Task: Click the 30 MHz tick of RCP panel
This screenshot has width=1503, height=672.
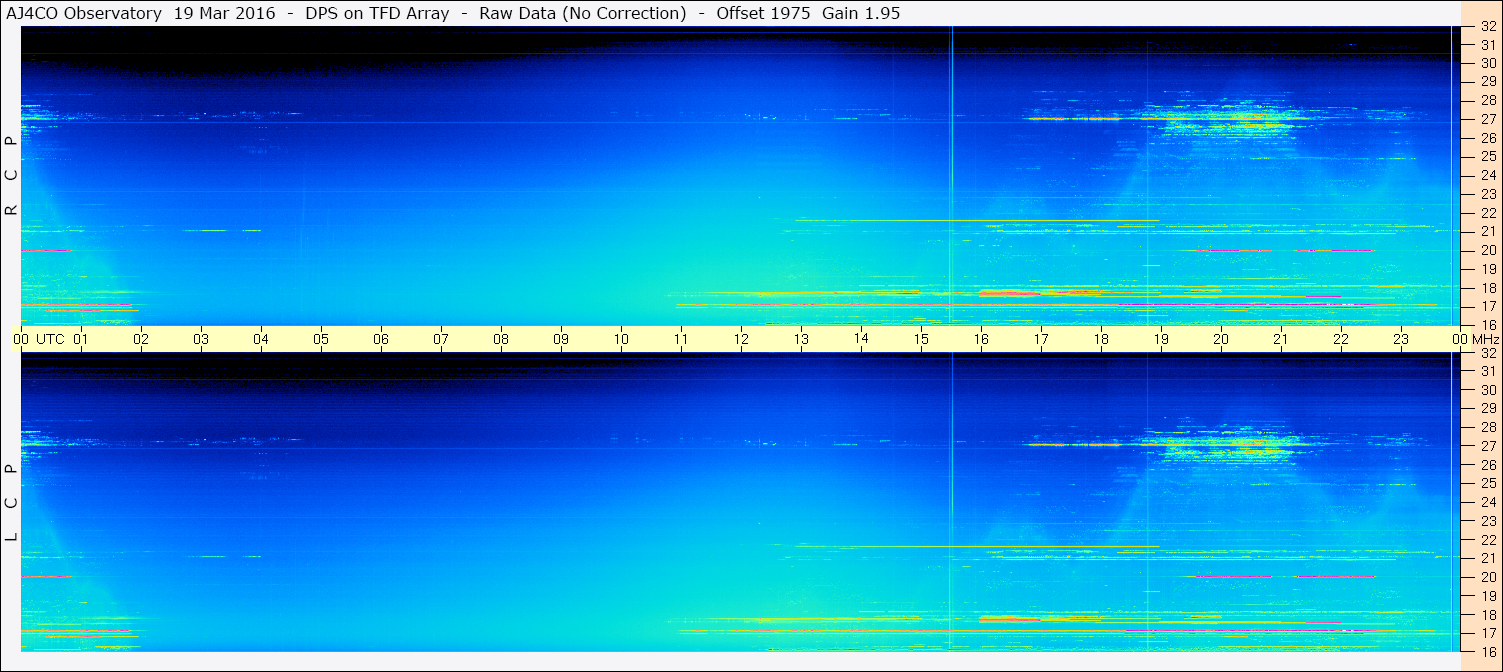Action: click(x=1488, y=63)
